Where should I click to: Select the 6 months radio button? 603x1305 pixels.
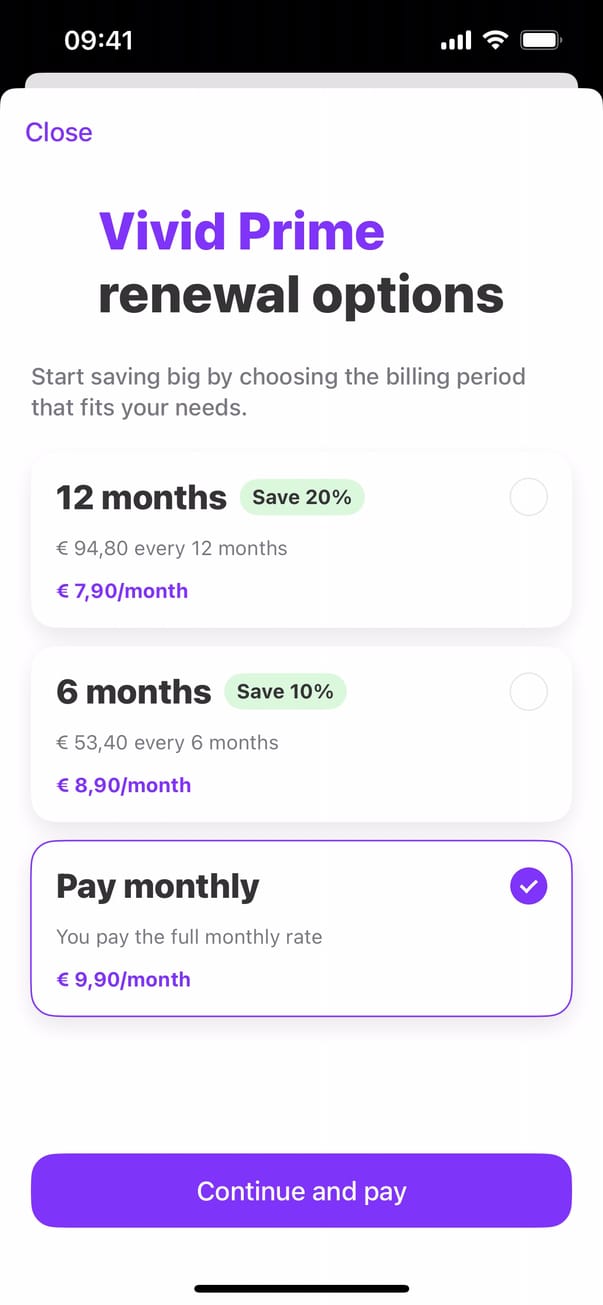click(x=528, y=691)
